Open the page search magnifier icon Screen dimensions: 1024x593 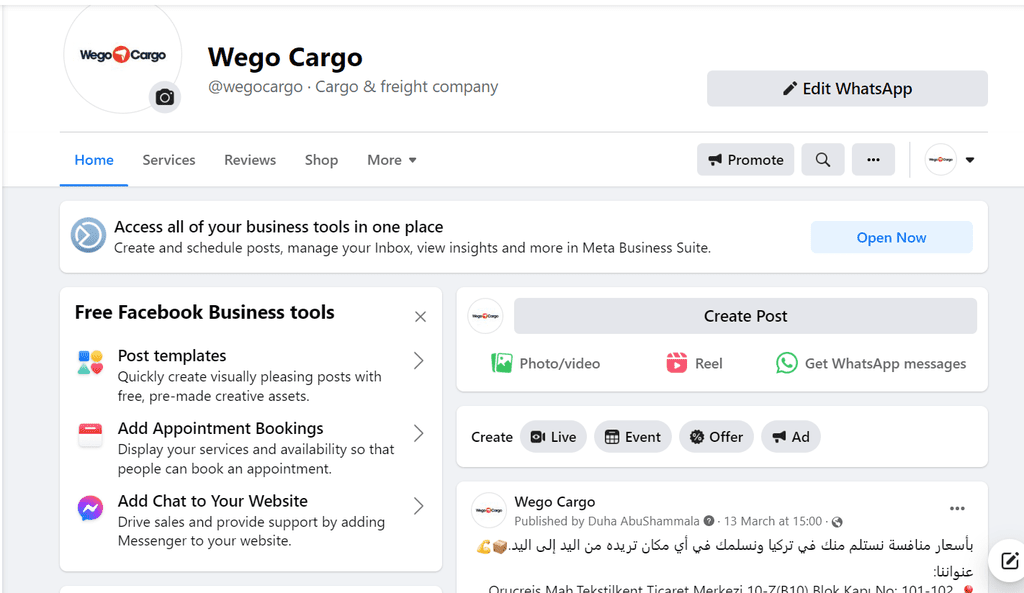coord(823,160)
